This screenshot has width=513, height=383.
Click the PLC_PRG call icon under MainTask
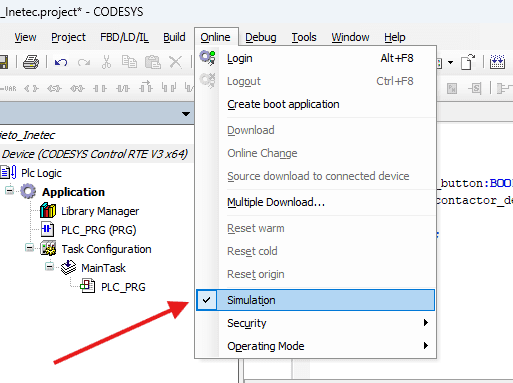88,286
